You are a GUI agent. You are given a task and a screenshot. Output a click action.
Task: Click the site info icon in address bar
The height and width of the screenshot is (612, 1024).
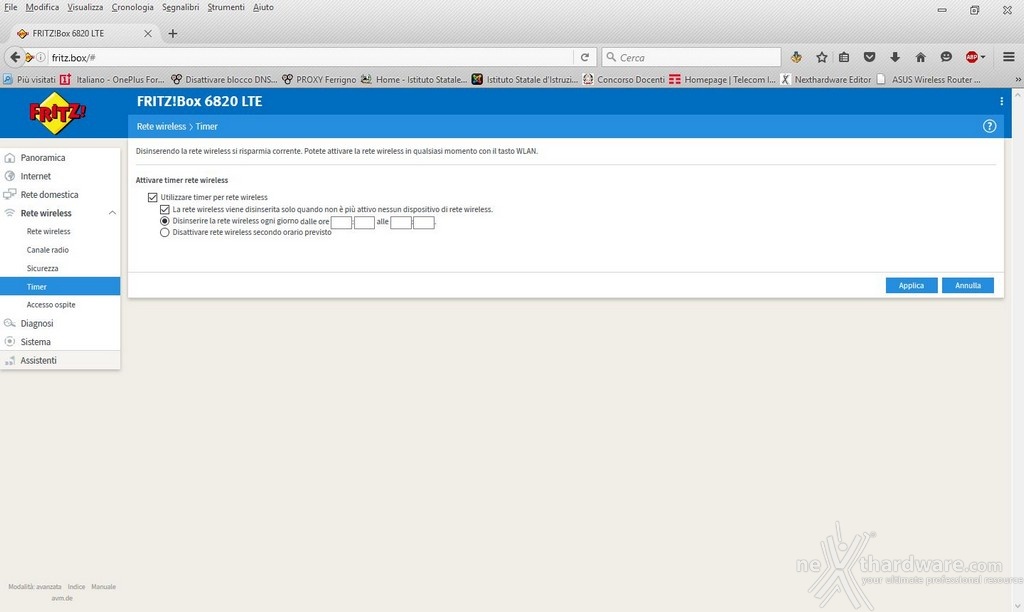(40, 57)
